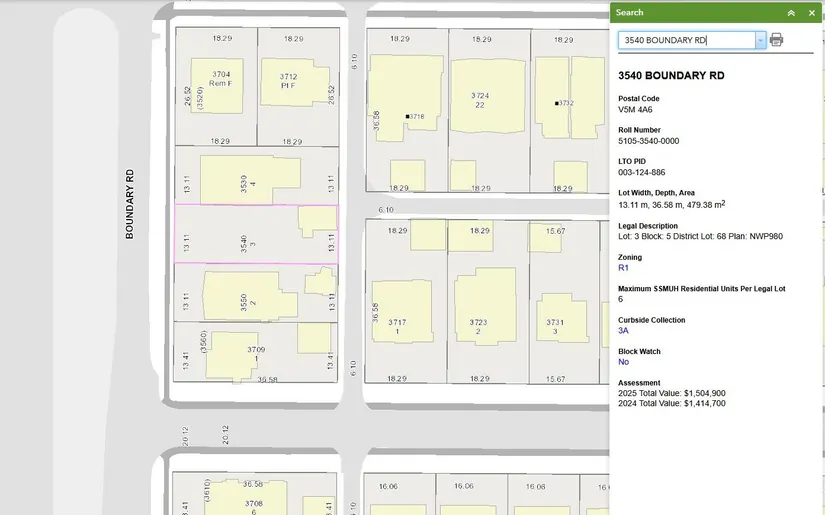Select lot 3724 on the map
The height and width of the screenshot is (515, 825).
tap(481, 100)
